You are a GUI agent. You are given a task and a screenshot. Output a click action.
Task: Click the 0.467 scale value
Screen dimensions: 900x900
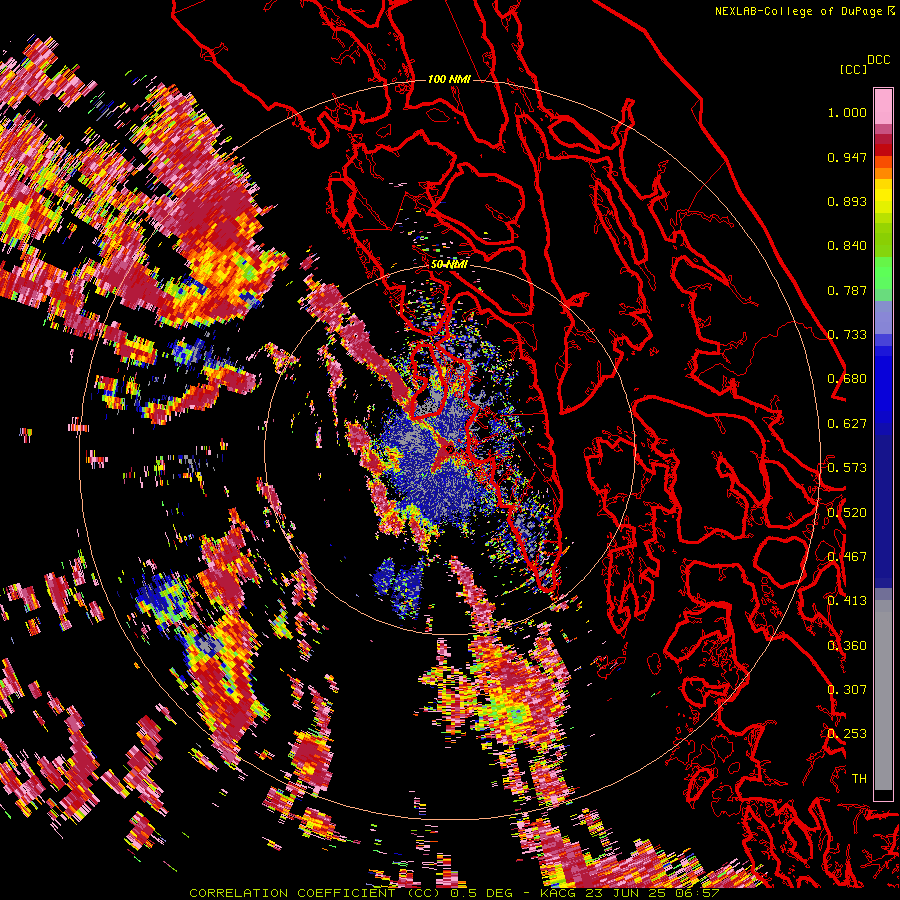(x=847, y=557)
